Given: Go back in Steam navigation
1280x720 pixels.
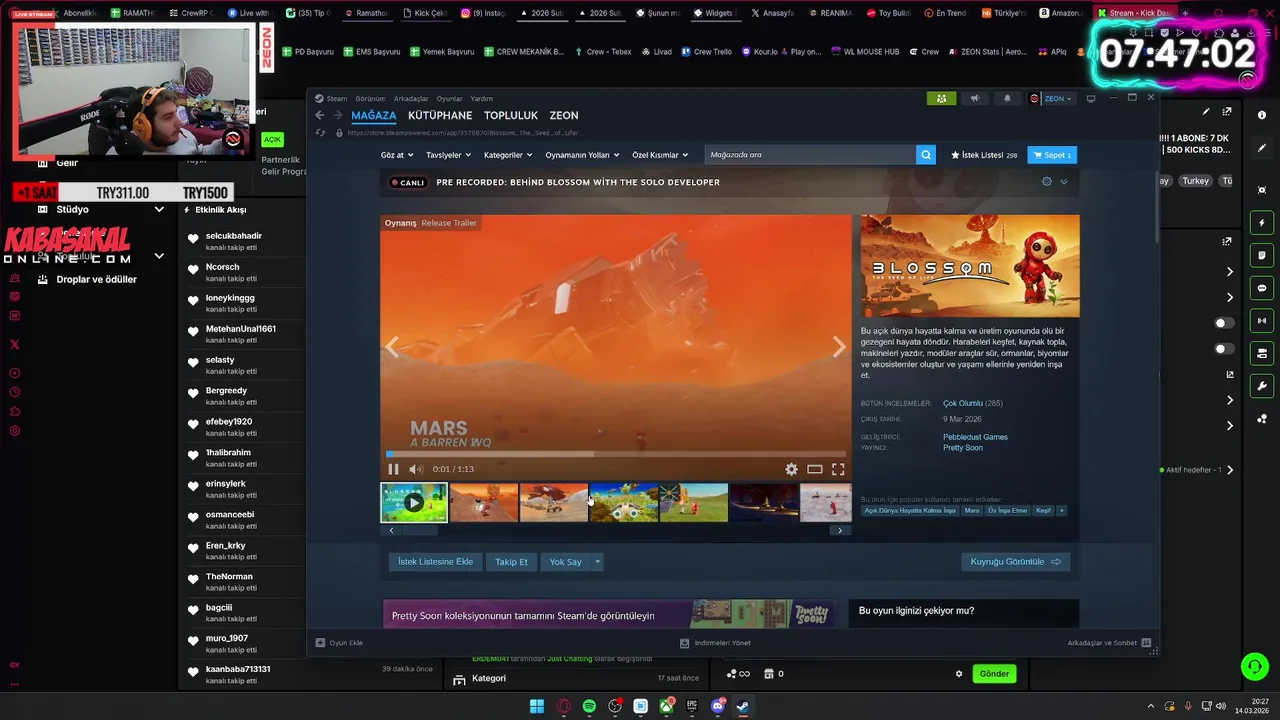Looking at the screenshot, I should coord(320,115).
